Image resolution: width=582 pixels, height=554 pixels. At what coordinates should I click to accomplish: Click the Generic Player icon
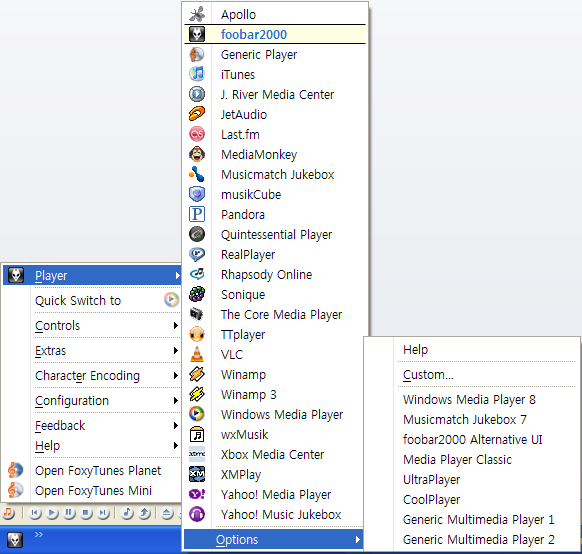coord(197,54)
